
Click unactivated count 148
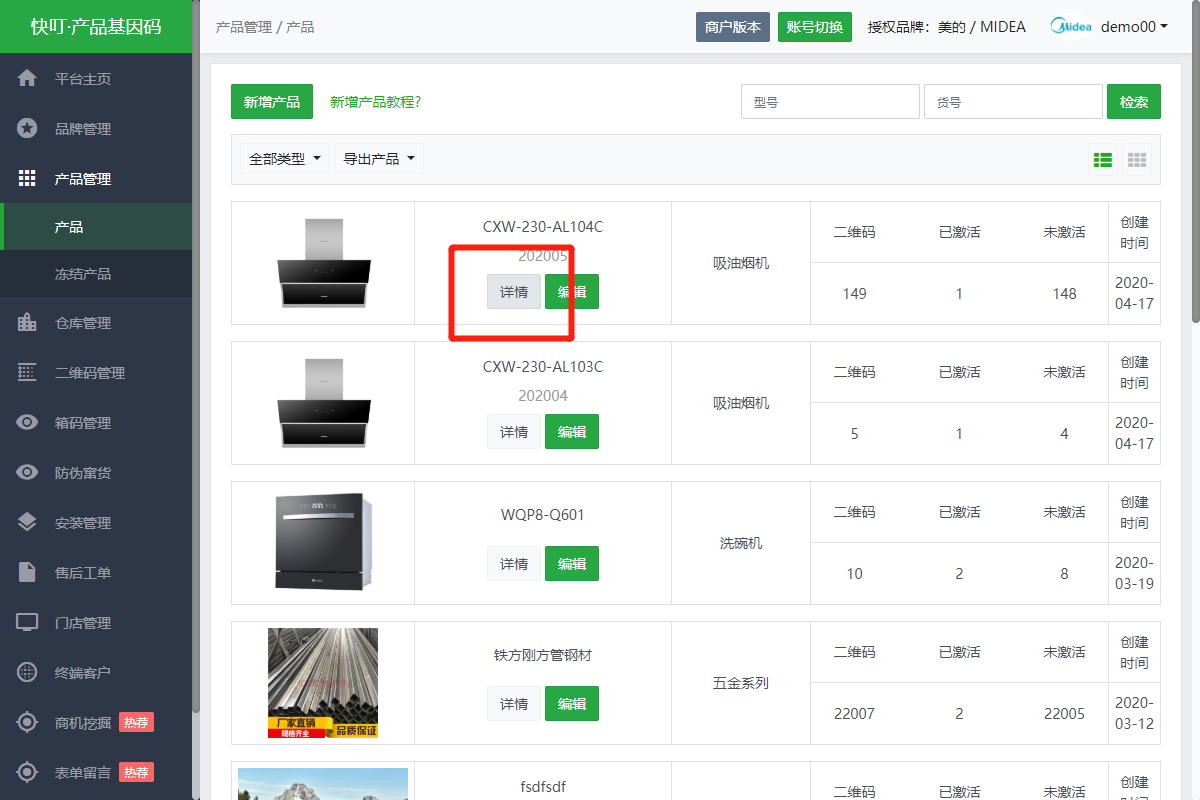1064,294
